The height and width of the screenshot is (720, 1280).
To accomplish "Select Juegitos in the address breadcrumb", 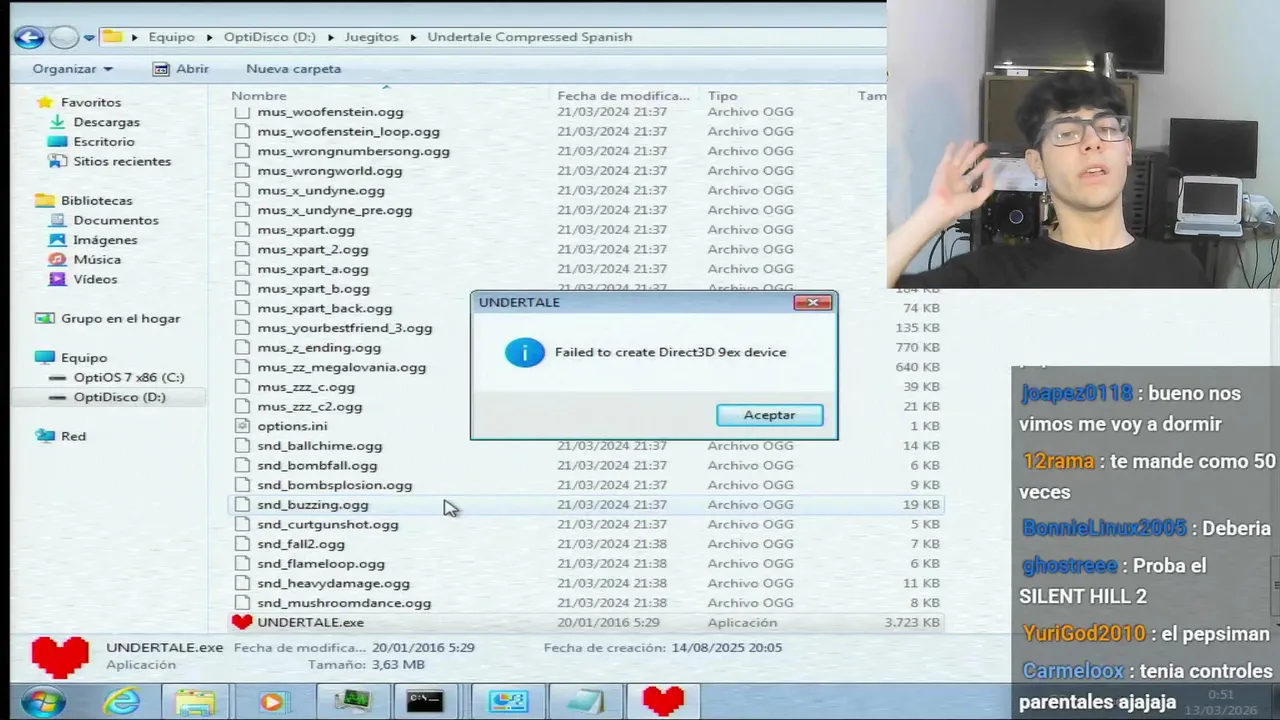I will coord(371,37).
